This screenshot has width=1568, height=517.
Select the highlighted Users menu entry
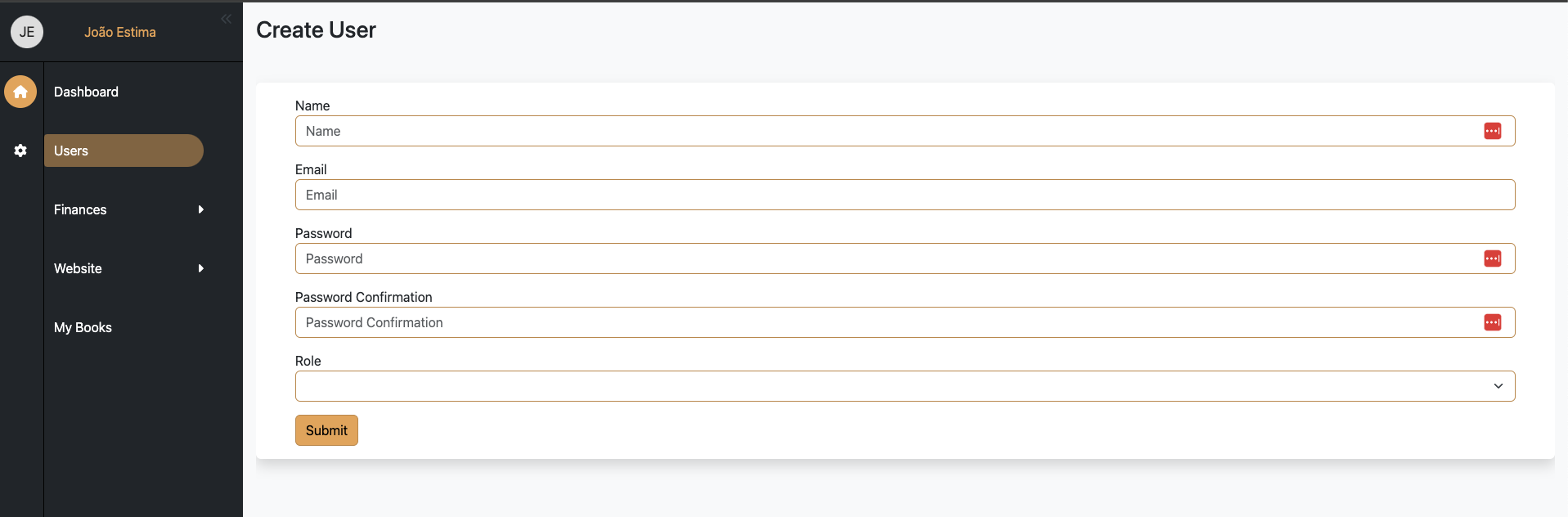[70, 151]
